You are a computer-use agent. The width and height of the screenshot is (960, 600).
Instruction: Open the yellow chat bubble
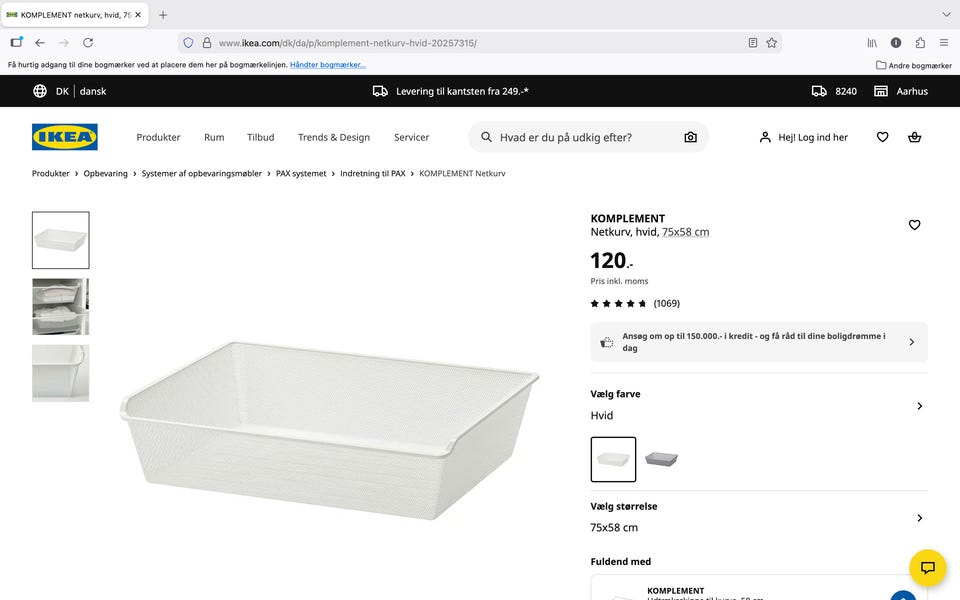pos(927,568)
